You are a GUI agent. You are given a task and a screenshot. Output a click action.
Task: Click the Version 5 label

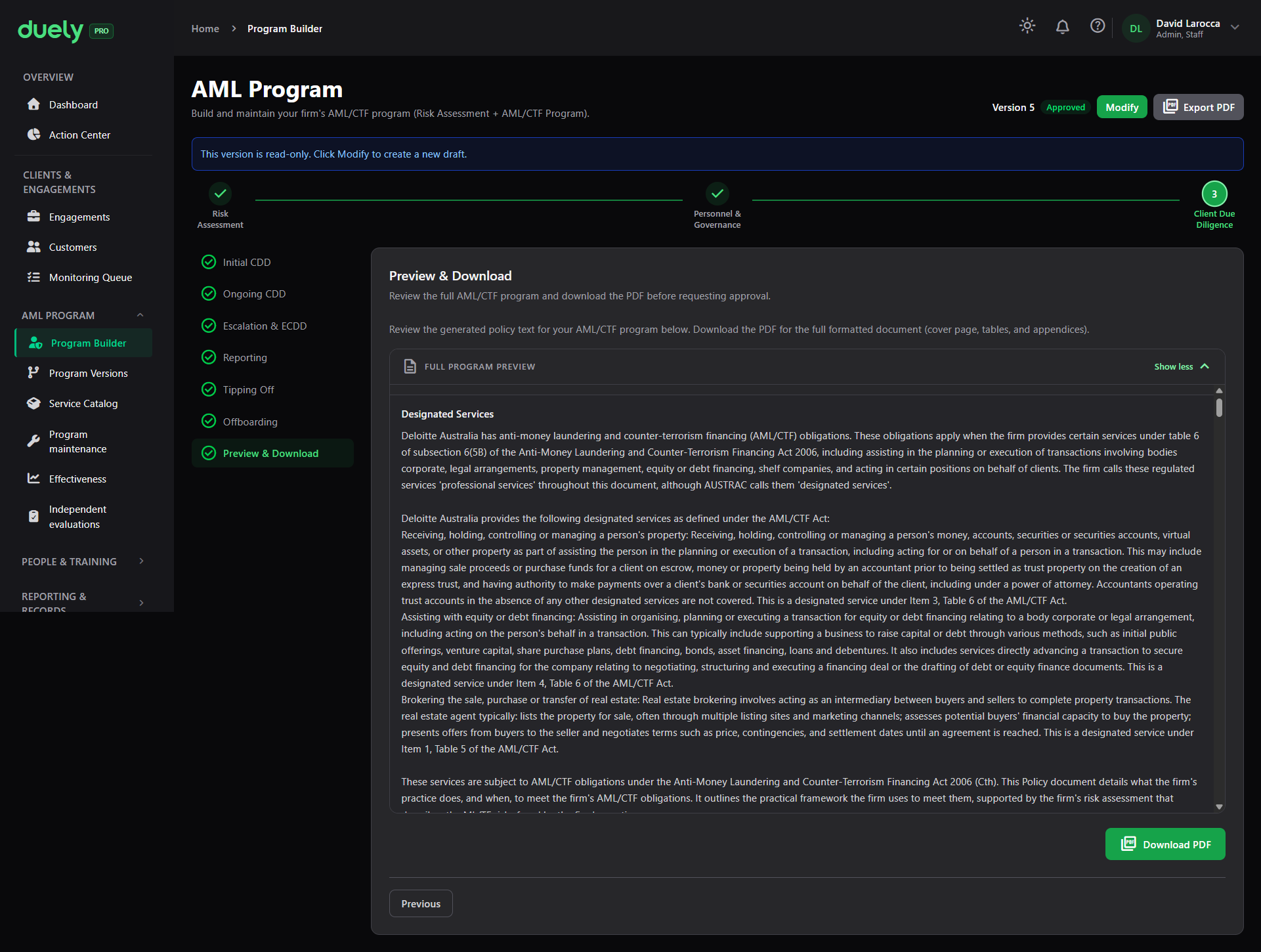pos(1013,107)
